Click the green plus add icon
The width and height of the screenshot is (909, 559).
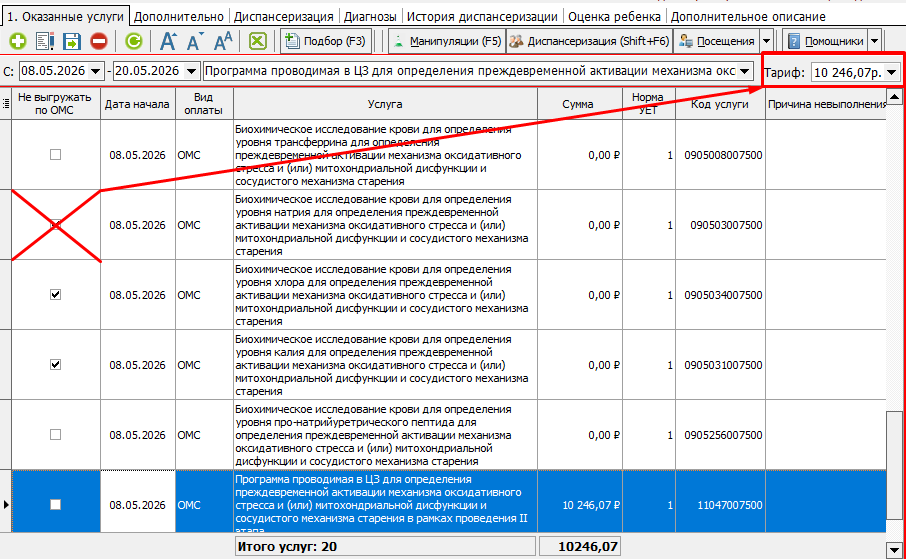point(17,41)
